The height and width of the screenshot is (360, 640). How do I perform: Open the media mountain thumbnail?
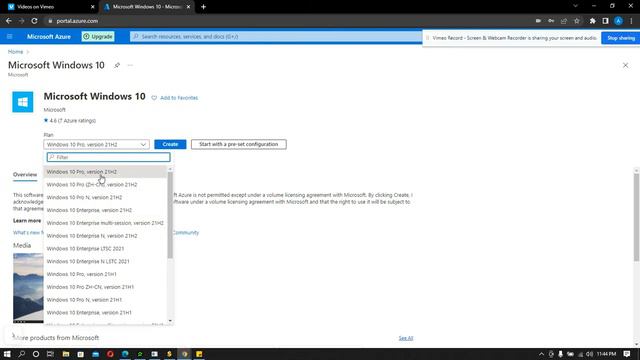[x=28, y=288]
